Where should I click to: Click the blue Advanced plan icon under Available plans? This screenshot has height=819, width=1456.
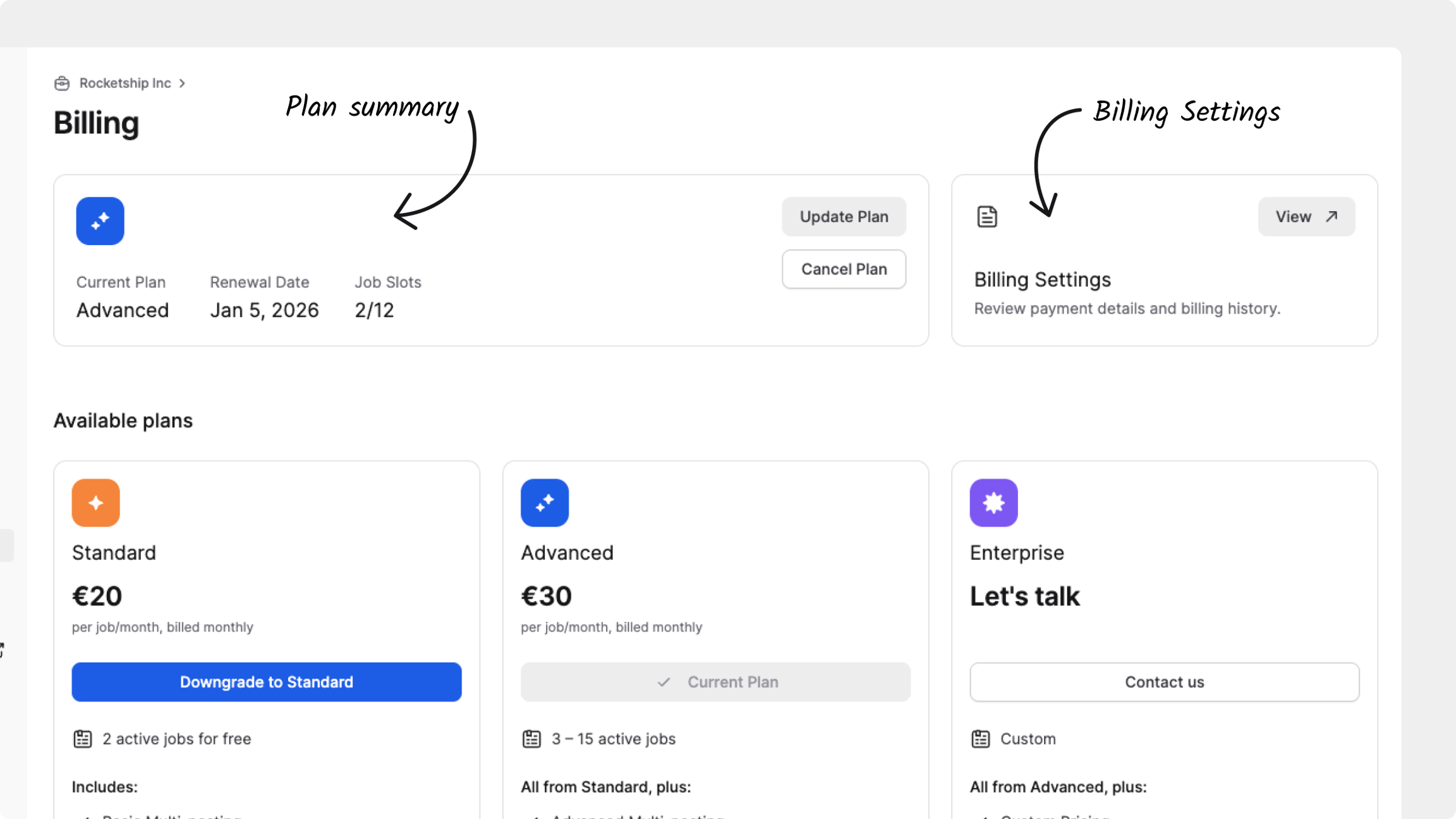[544, 503]
